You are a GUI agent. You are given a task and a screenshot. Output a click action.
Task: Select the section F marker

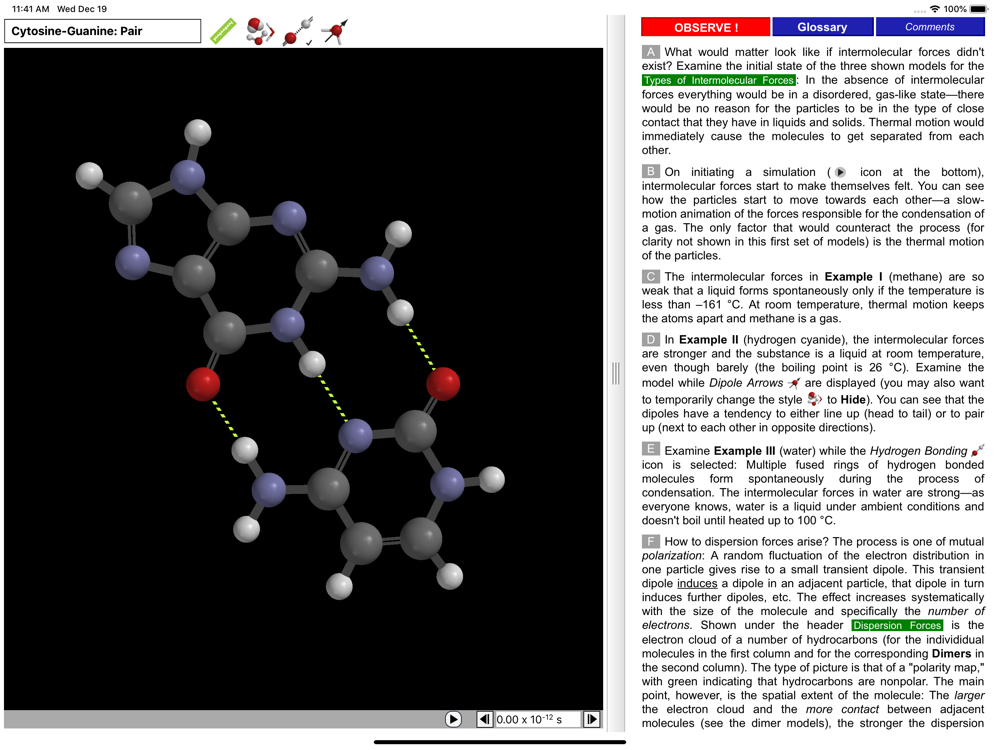(x=651, y=541)
